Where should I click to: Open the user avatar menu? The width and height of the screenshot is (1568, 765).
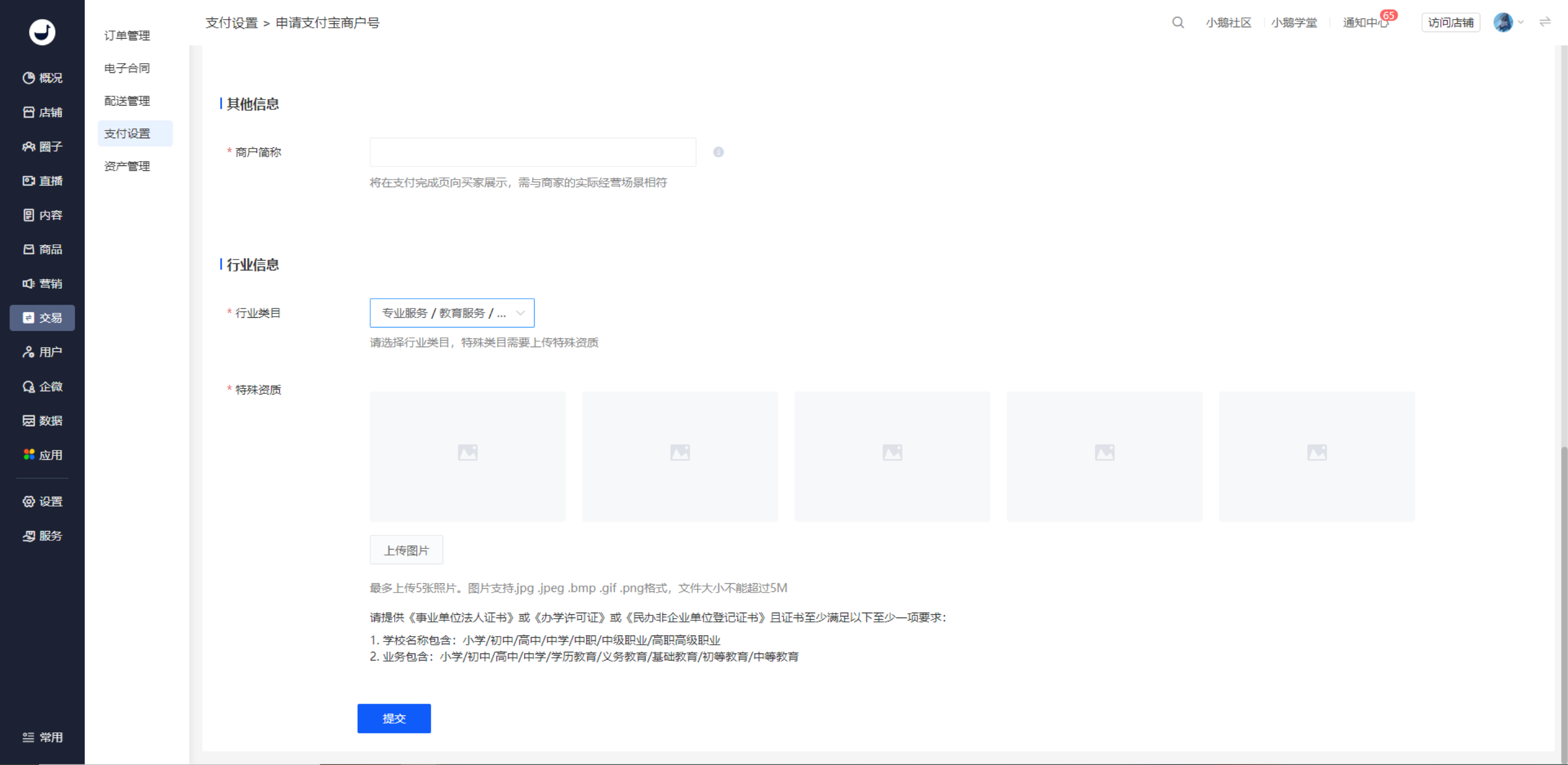click(x=1503, y=22)
